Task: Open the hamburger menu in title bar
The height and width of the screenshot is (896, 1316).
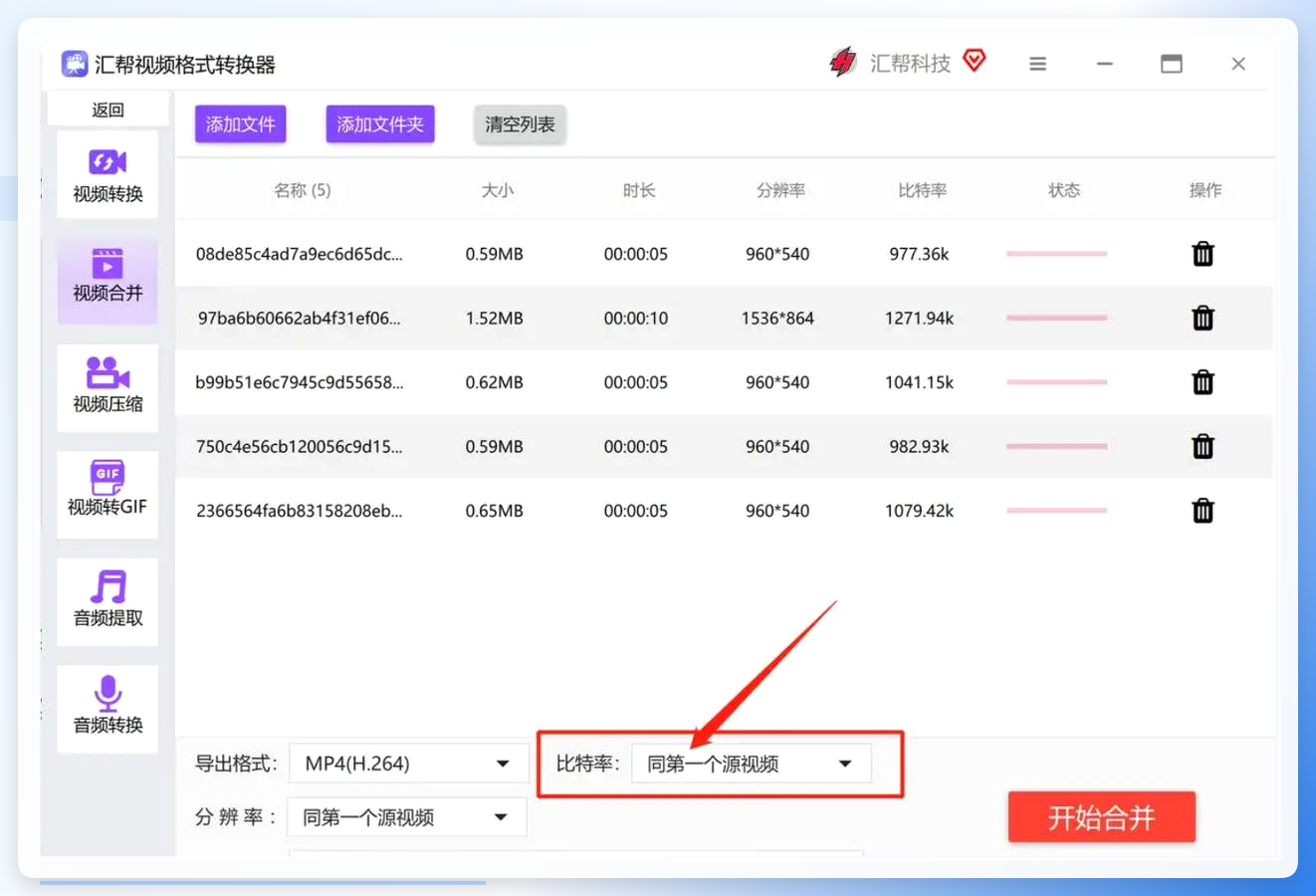Action: click(1037, 64)
